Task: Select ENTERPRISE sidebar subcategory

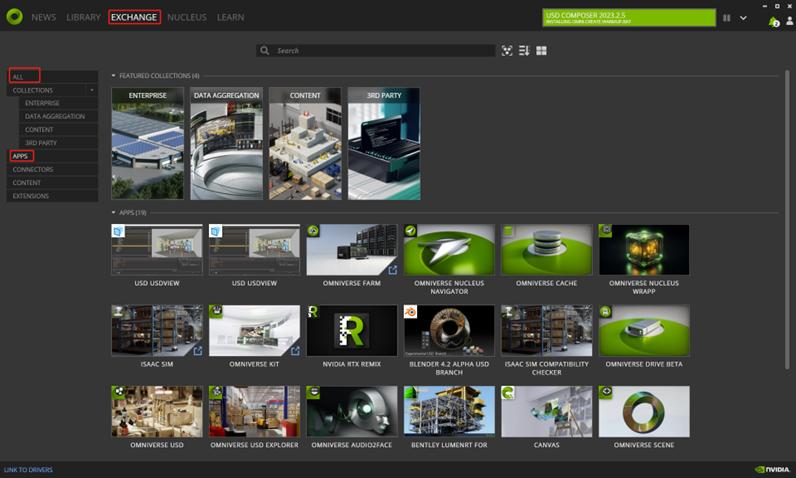Action: pyautogui.click(x=58, y=103)
